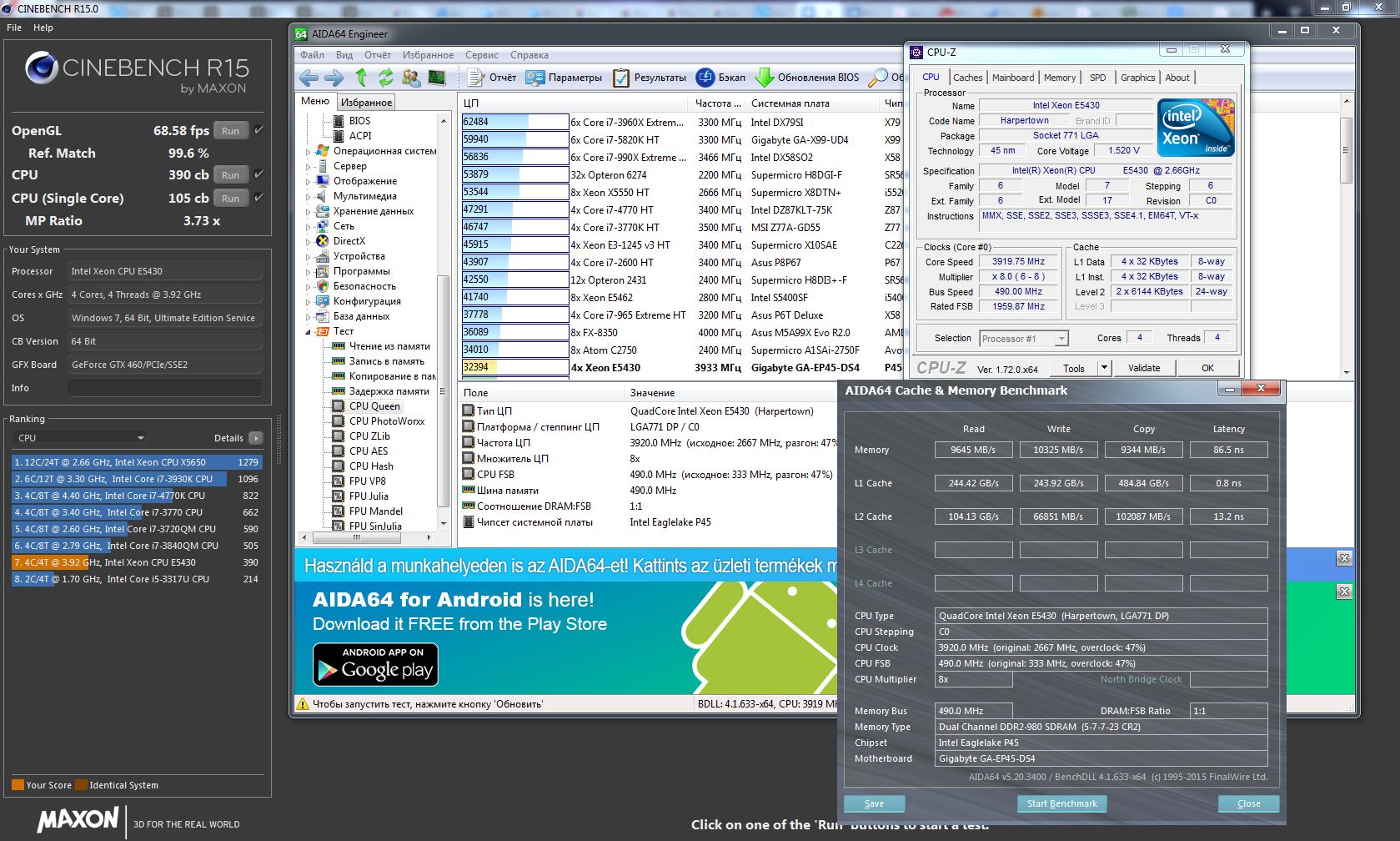This screenshot has width=1400, height=841.
Task: Click the FPU Julia benchmark icon
Action: click(339, 496)
